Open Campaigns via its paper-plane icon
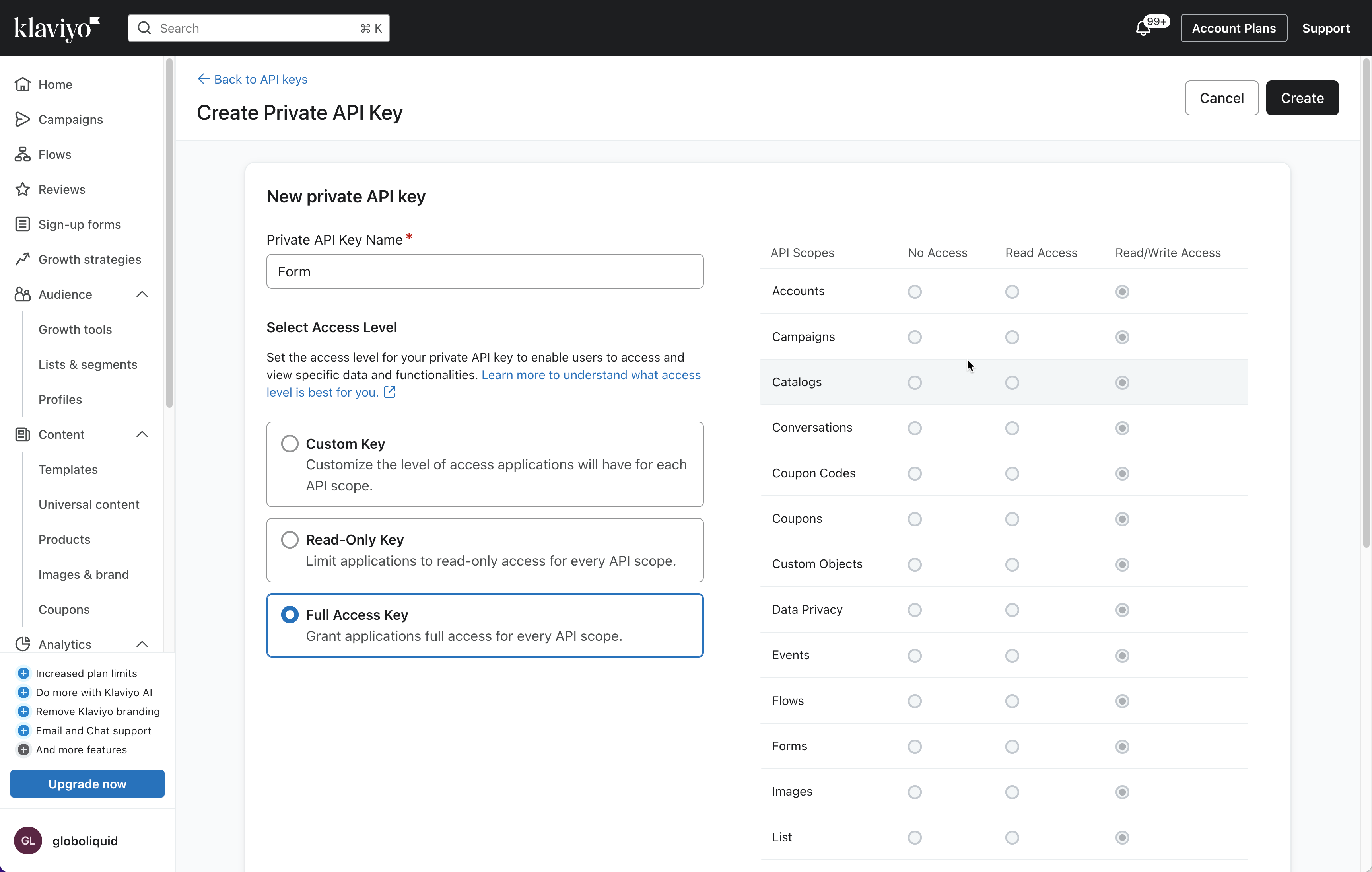Screen dimensions: 1372x872 point(22,119)
